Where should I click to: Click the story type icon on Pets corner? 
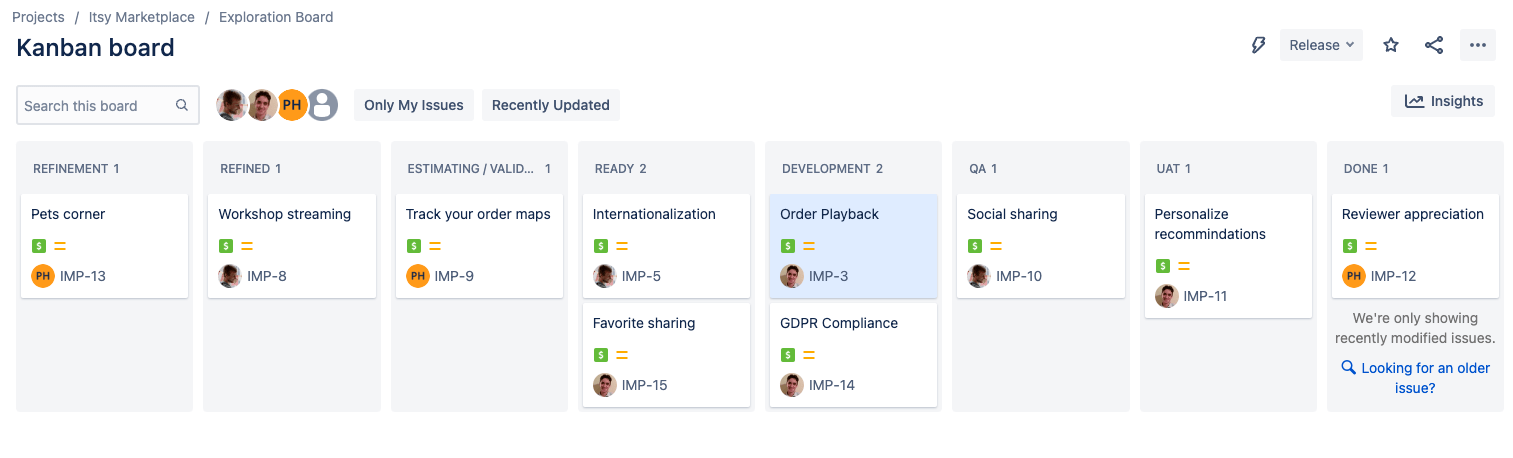pyautogui.click(x=38, y=246)
